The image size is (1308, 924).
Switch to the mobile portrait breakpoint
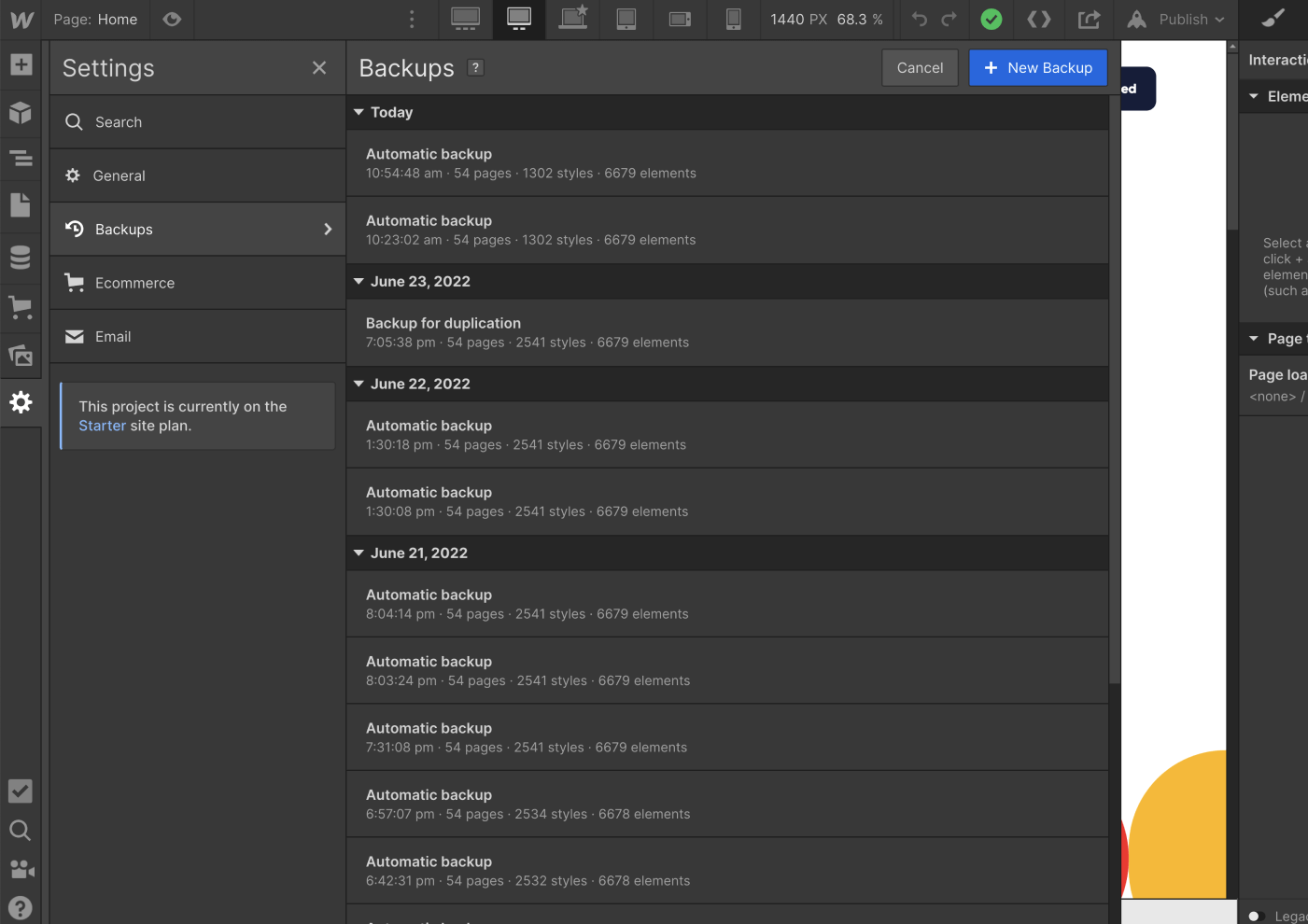734,20
